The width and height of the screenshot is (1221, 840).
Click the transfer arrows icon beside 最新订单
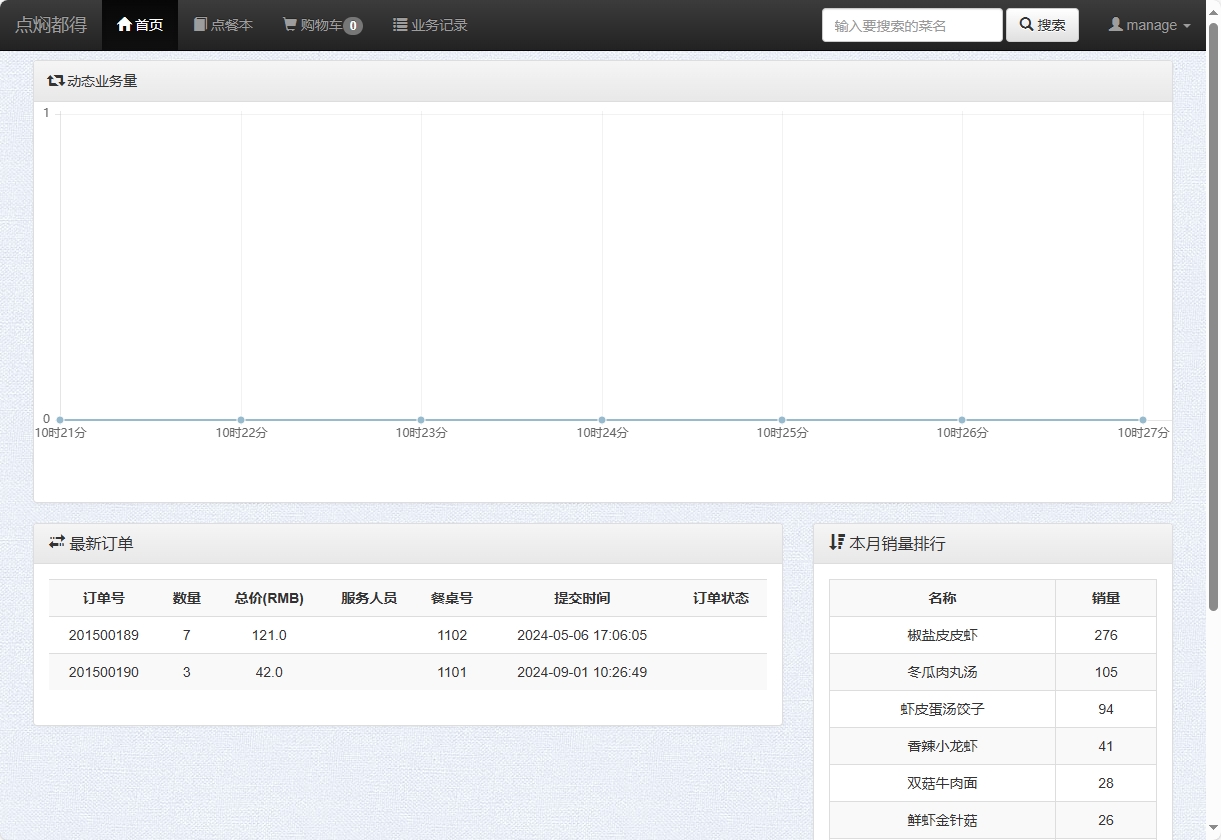pos(57,543)
